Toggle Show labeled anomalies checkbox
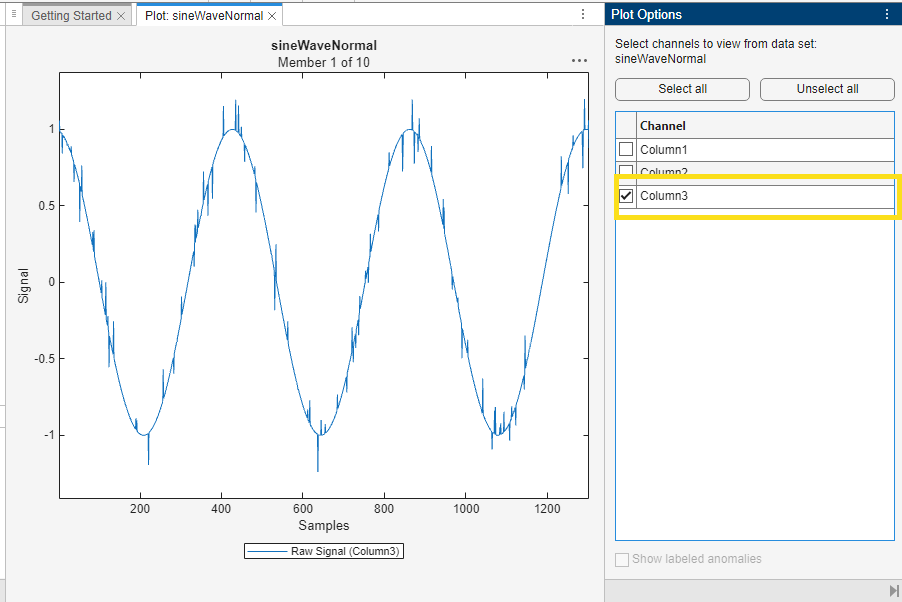The height and width of the screenshot is (602, 902). pos(622,559)
